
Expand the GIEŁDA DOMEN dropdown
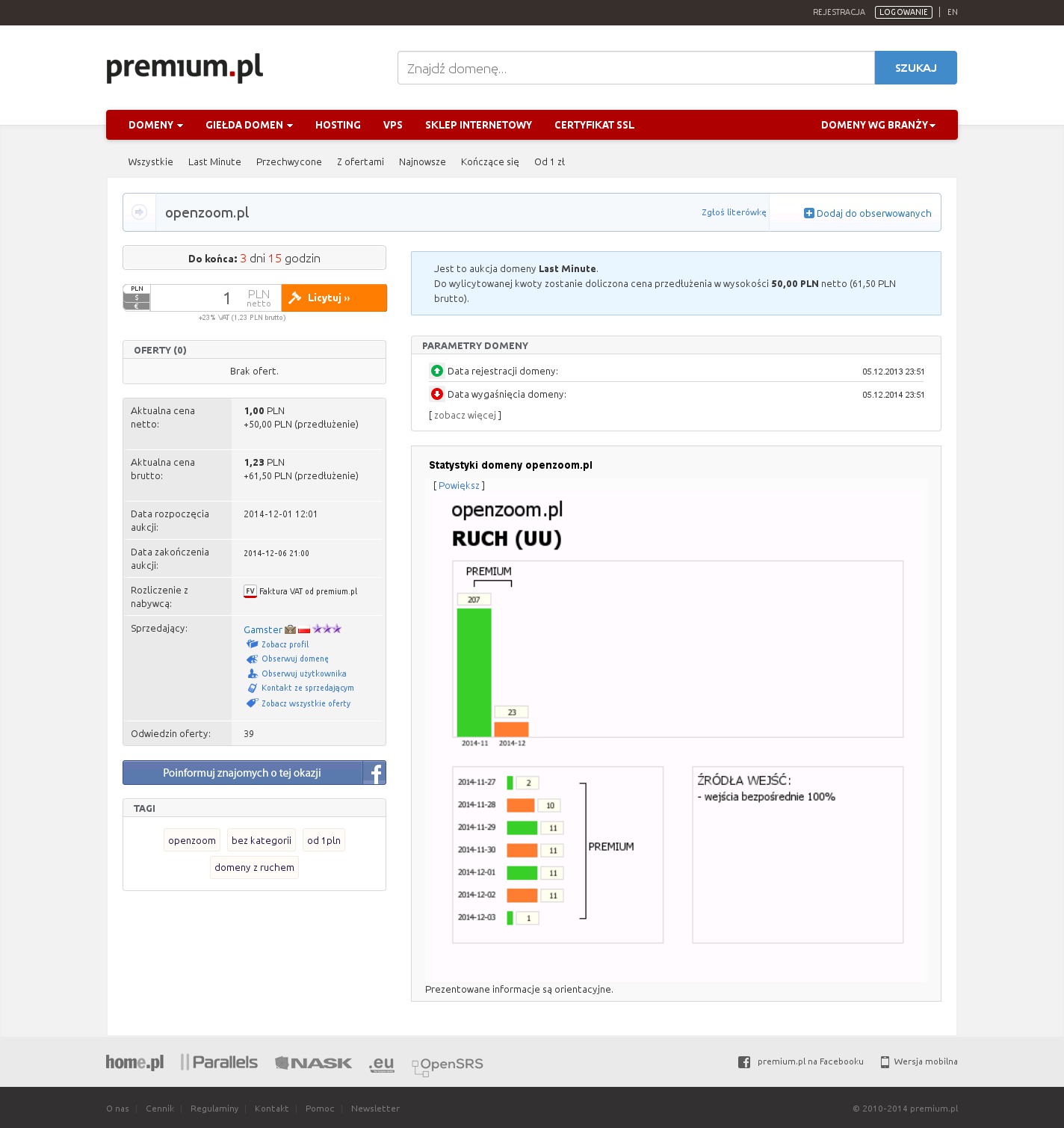249,125
